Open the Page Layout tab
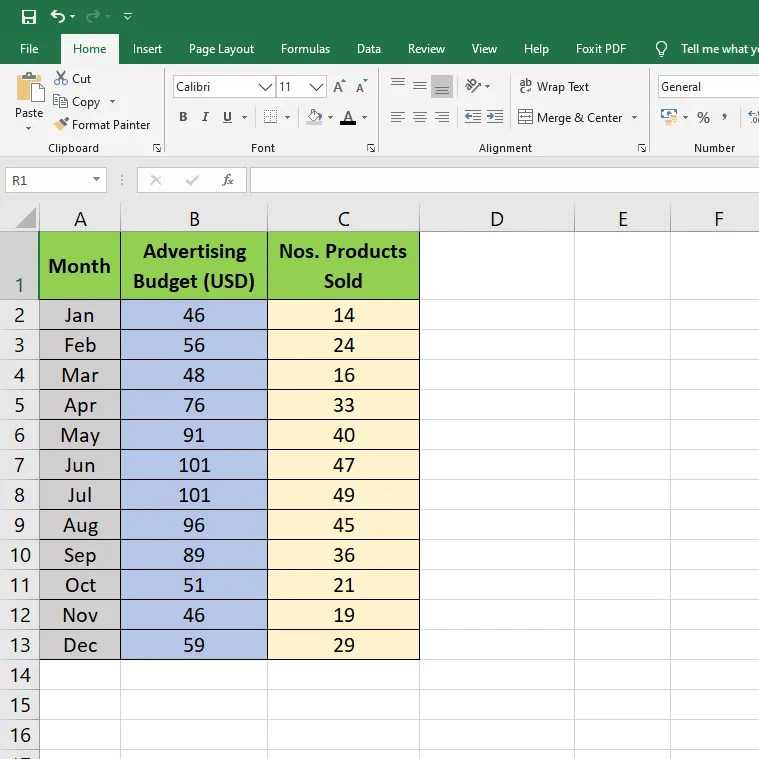This screenshot has width=759, height=759. click(x=221, y=49)
